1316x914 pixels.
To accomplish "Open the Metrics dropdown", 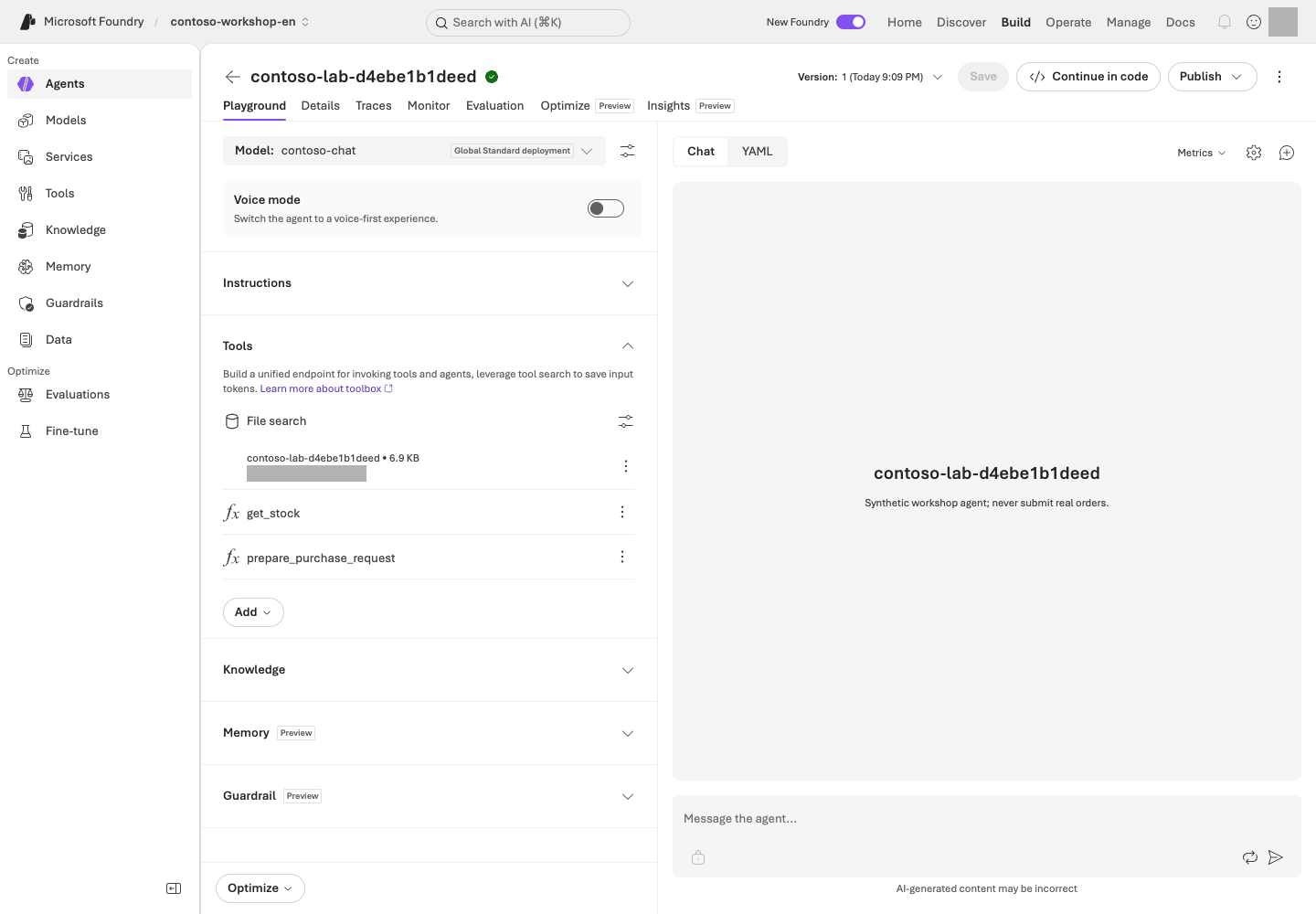I will coord(1201,153).
